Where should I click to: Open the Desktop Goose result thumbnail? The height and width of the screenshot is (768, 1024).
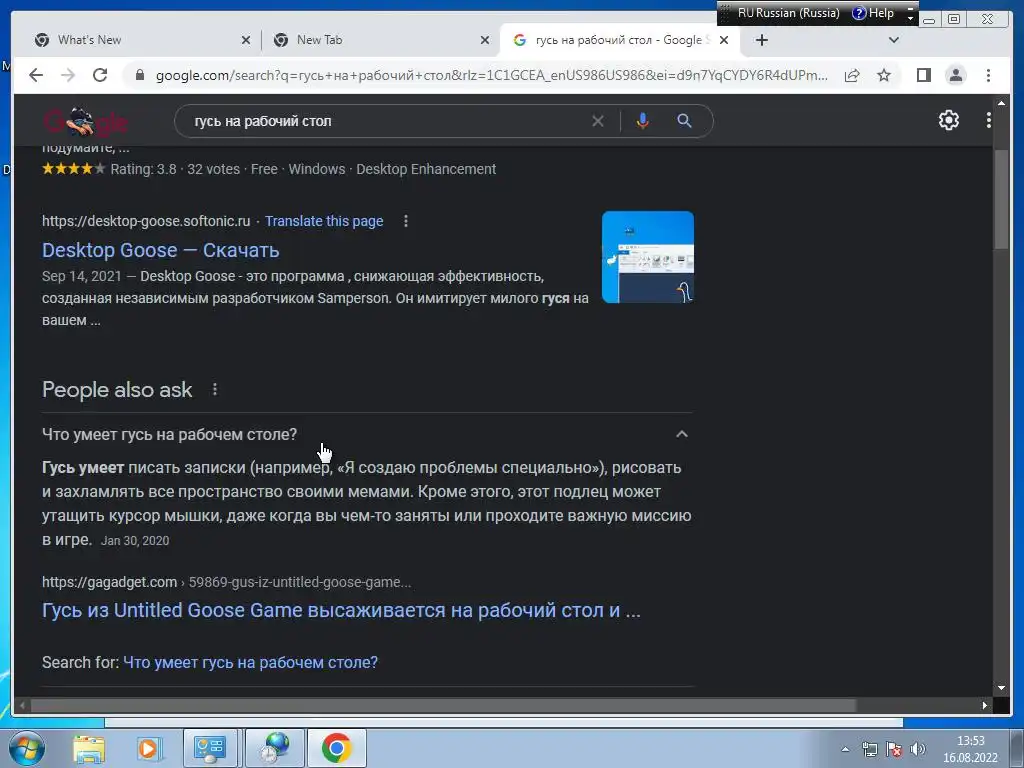click(x=647, y=257)
